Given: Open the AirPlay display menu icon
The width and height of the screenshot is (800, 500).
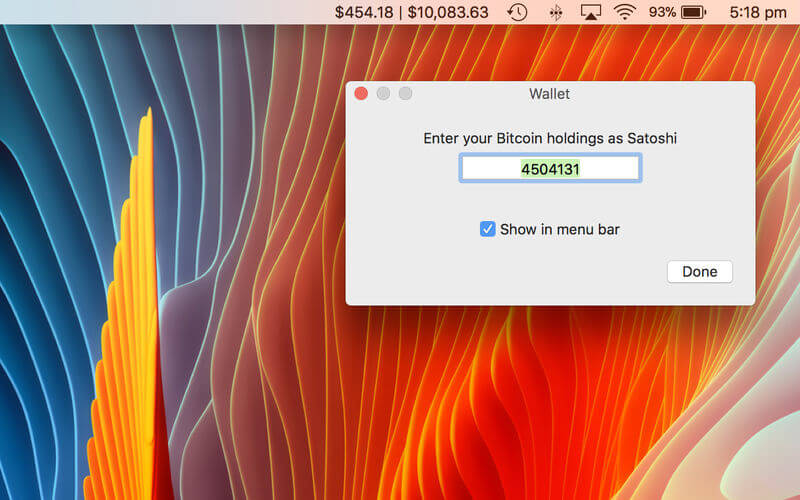Looking at the screenshot, I should 591,12.
